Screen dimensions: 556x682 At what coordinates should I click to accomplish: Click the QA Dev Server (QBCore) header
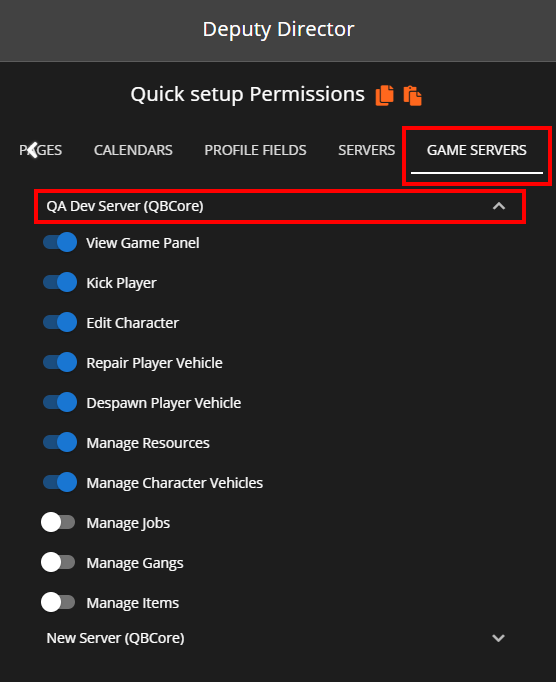click(280, 207)
